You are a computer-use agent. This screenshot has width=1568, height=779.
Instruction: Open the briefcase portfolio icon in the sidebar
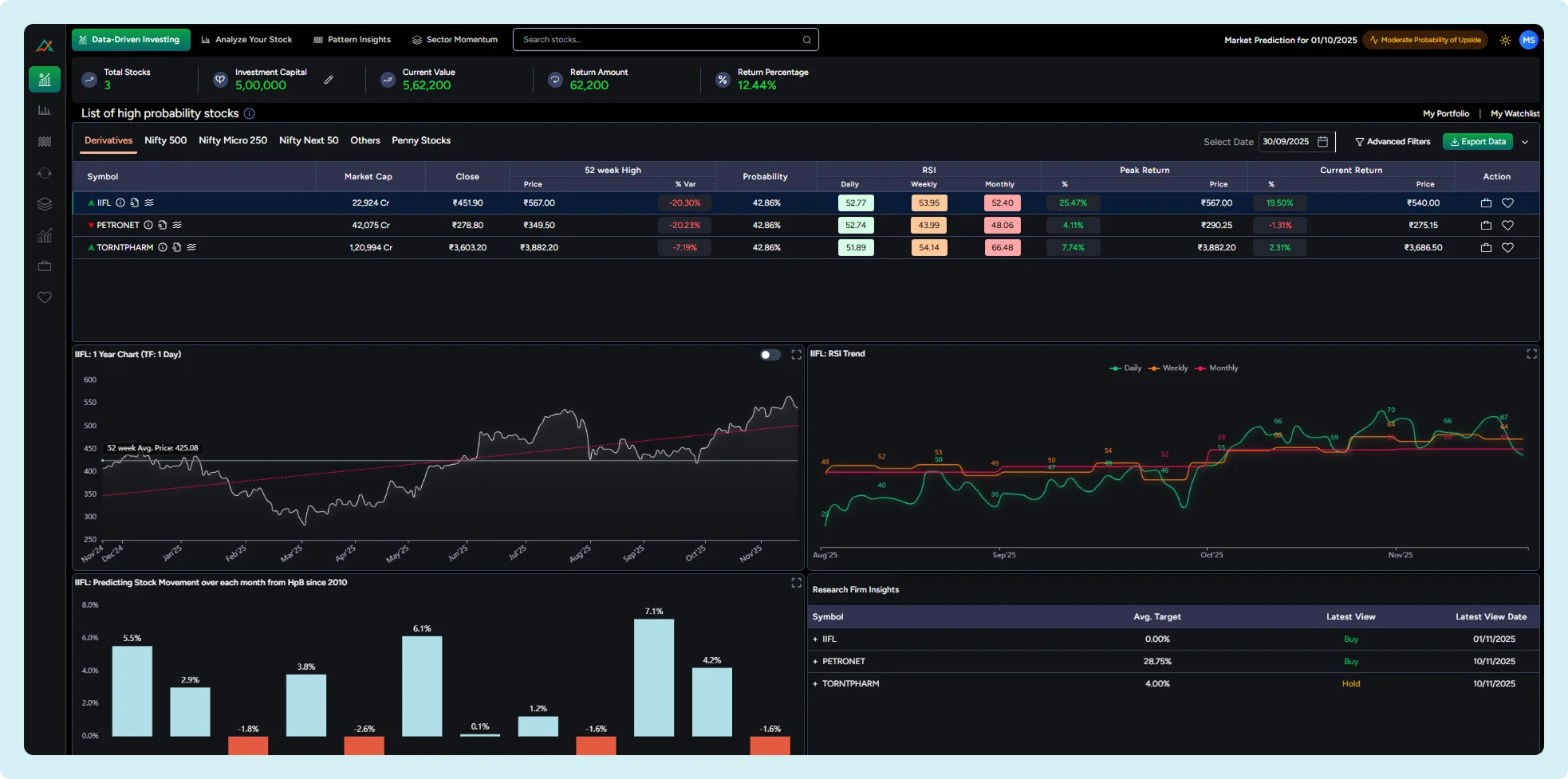[45, 266]
